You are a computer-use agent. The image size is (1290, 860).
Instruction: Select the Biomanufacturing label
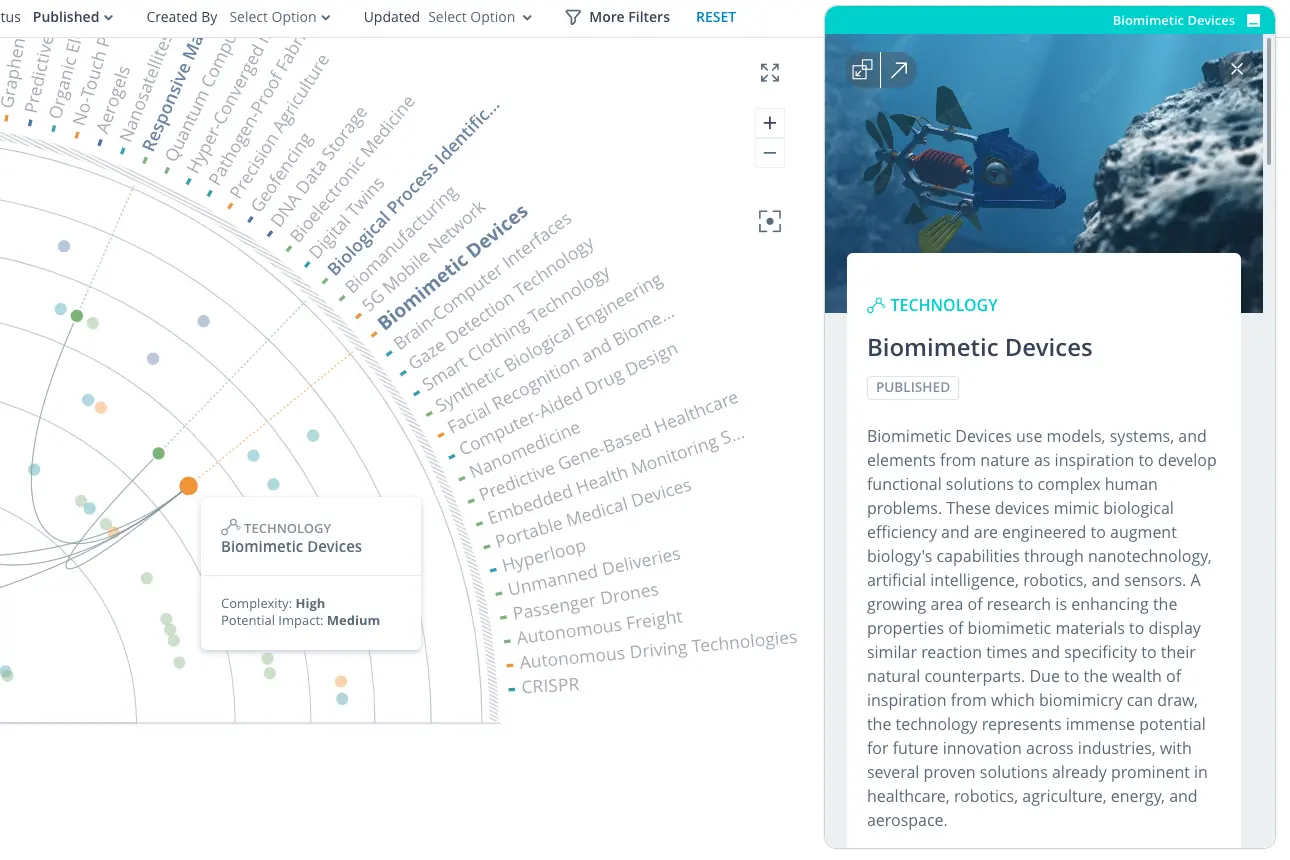point(401,241)
